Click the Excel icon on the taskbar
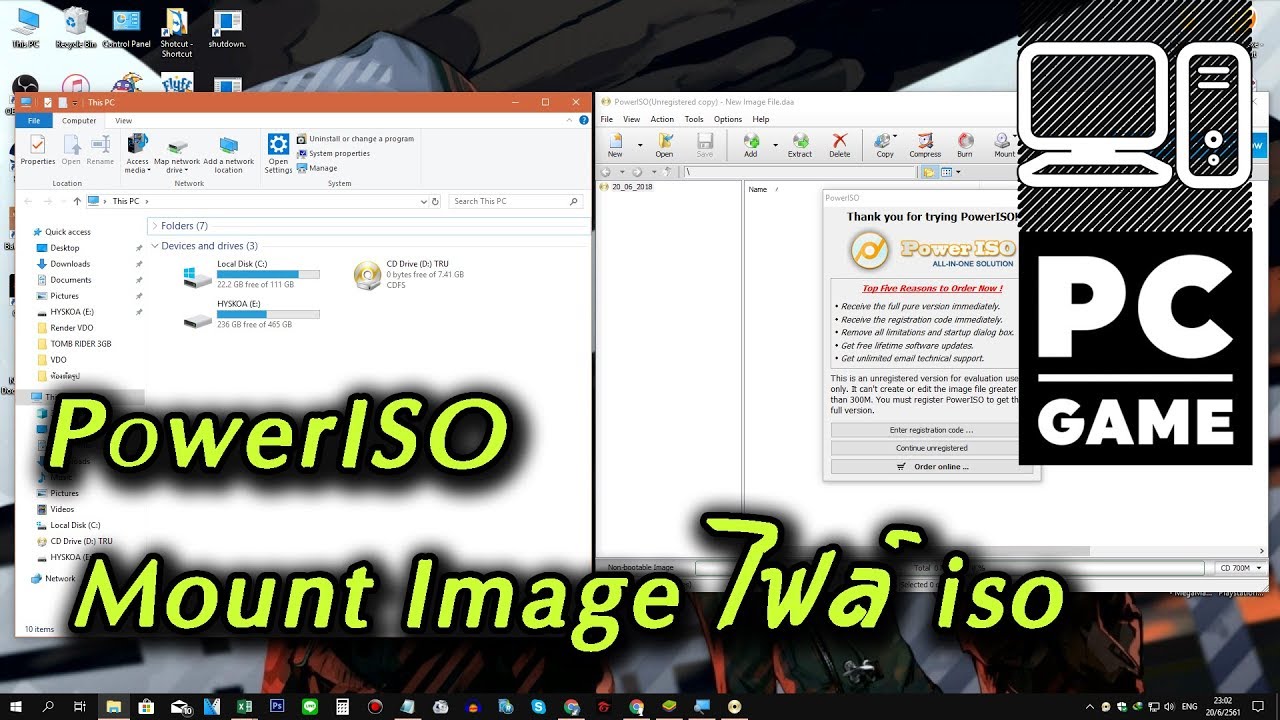Viewport: 1280px width, 720px height. point(243,706)
